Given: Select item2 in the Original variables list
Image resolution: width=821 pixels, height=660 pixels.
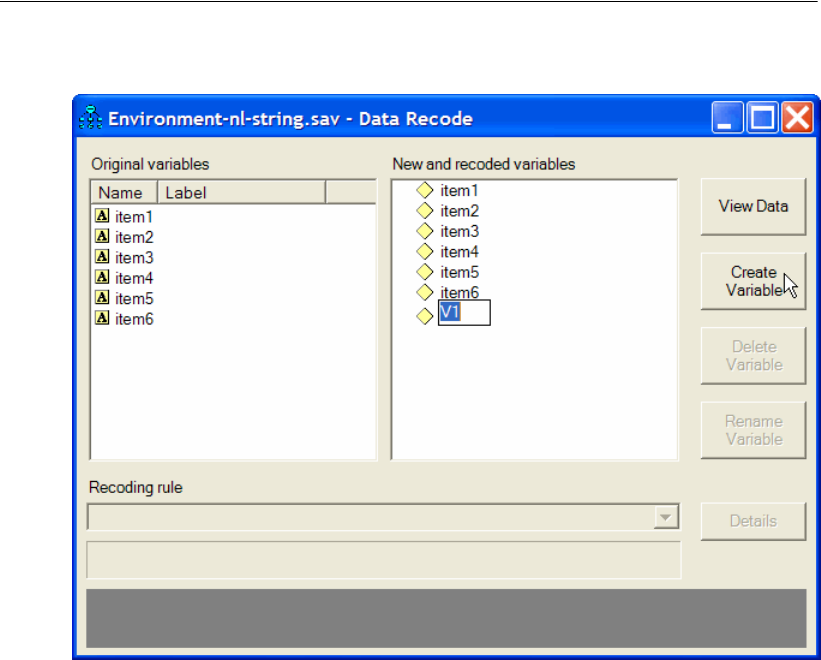Looking at the screenshot, I should [134, 237].
